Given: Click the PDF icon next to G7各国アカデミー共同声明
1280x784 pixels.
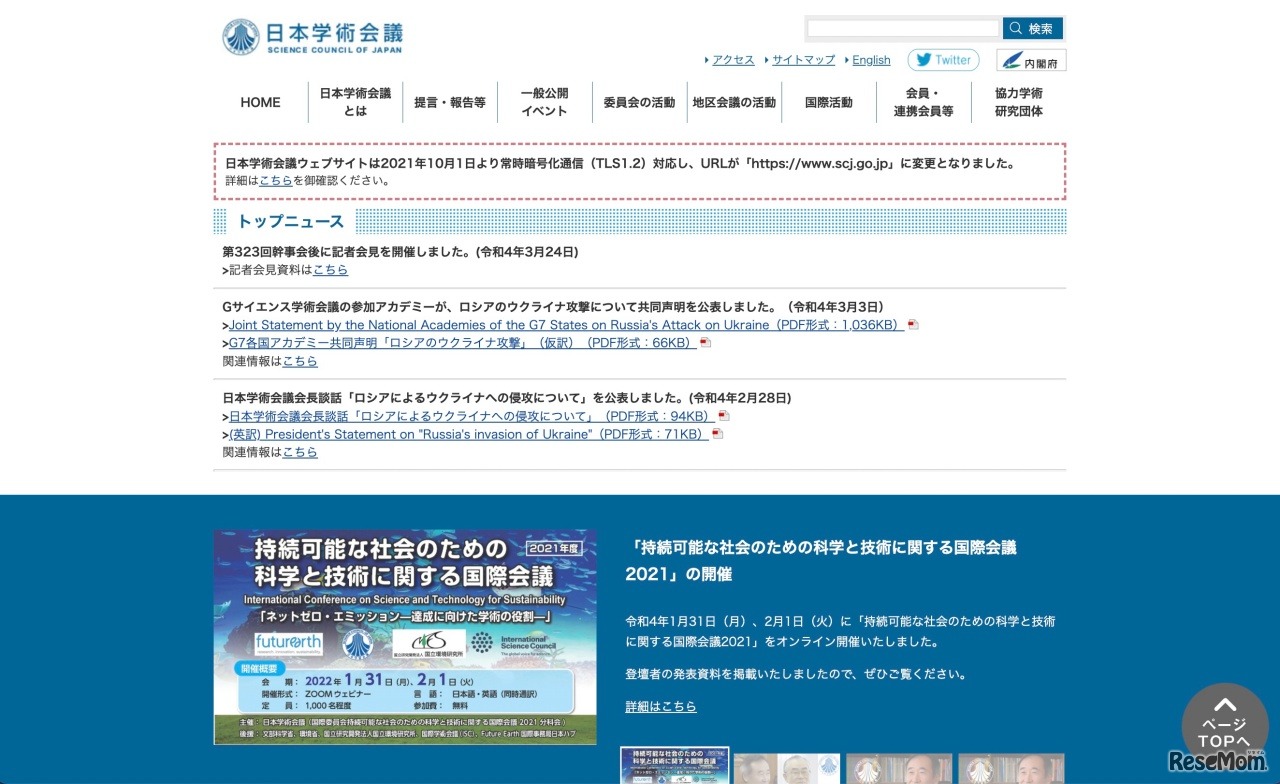Looking at the screenshot, I should 705,343.
